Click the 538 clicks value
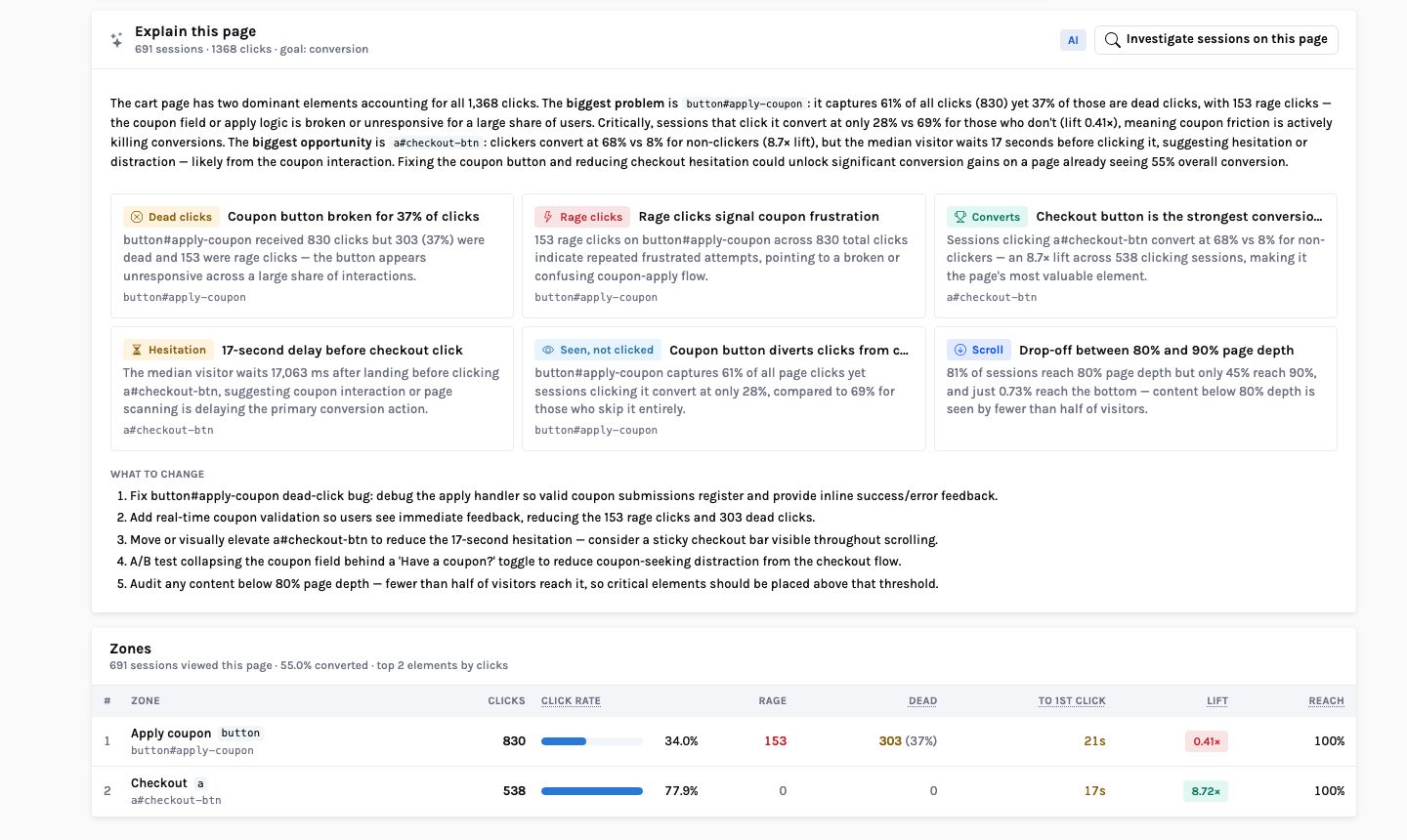Screen dimensions: 1407x840 [514, 791]
